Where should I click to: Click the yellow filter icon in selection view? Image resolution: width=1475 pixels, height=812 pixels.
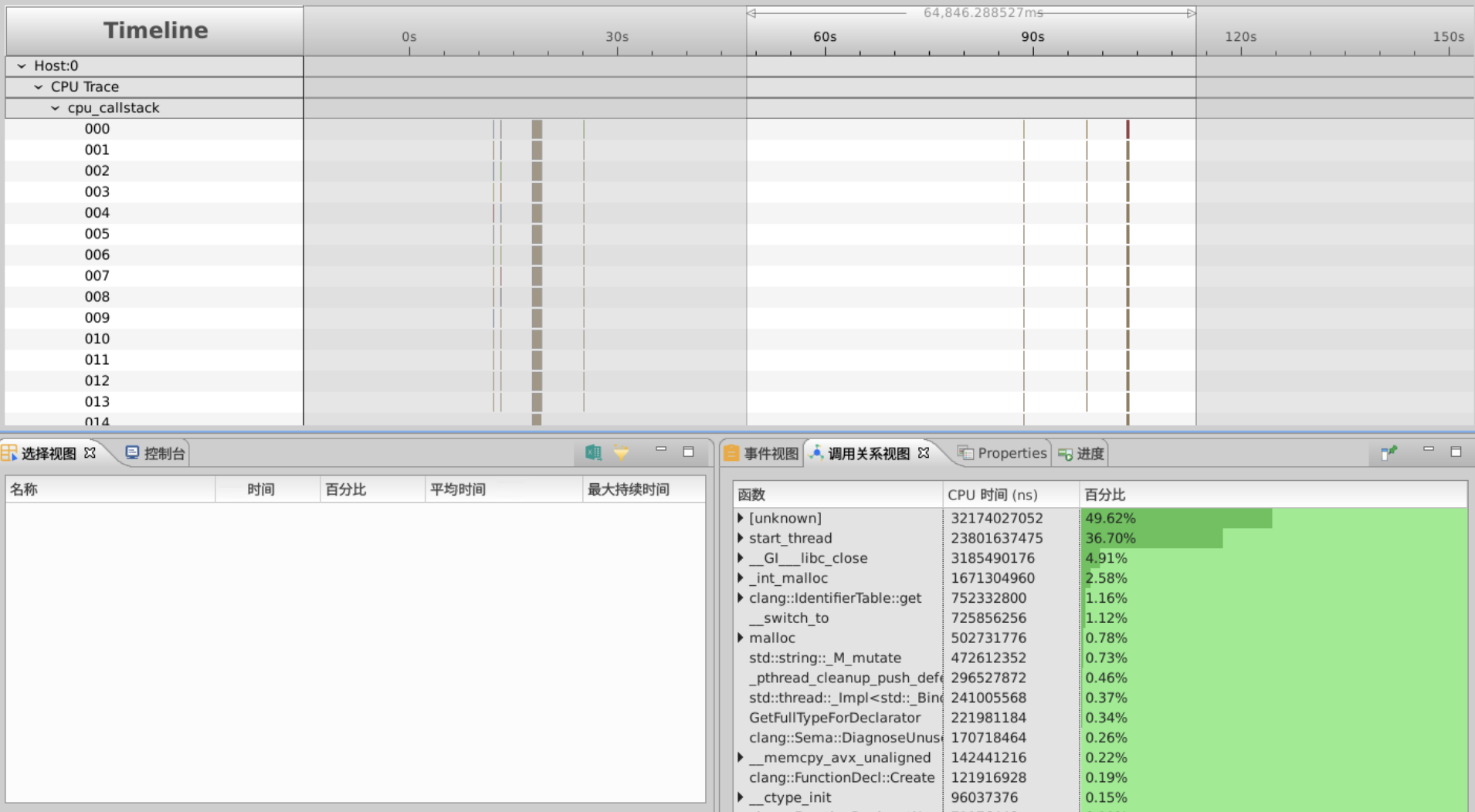coord(621,453)
